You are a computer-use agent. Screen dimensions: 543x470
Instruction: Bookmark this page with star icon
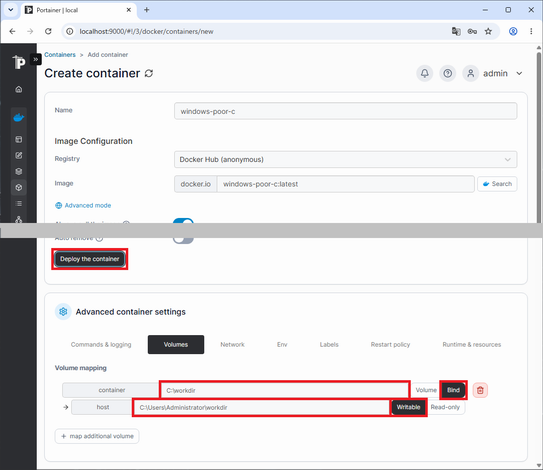(488, 32)
